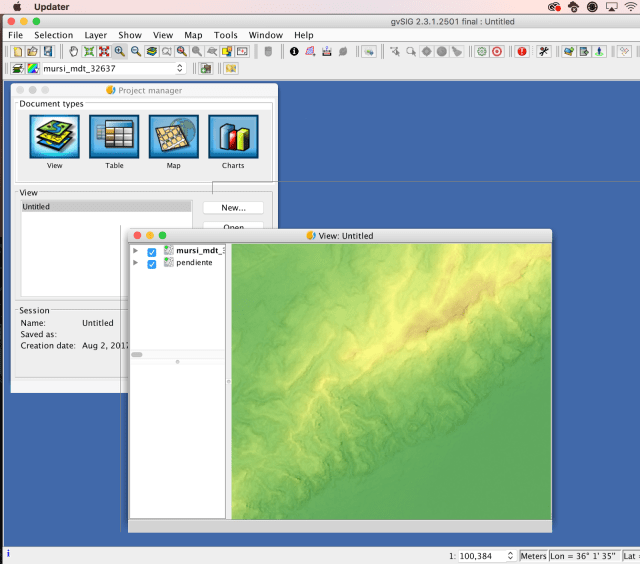Expand the pendiente layer tree node

coord(136,264)
